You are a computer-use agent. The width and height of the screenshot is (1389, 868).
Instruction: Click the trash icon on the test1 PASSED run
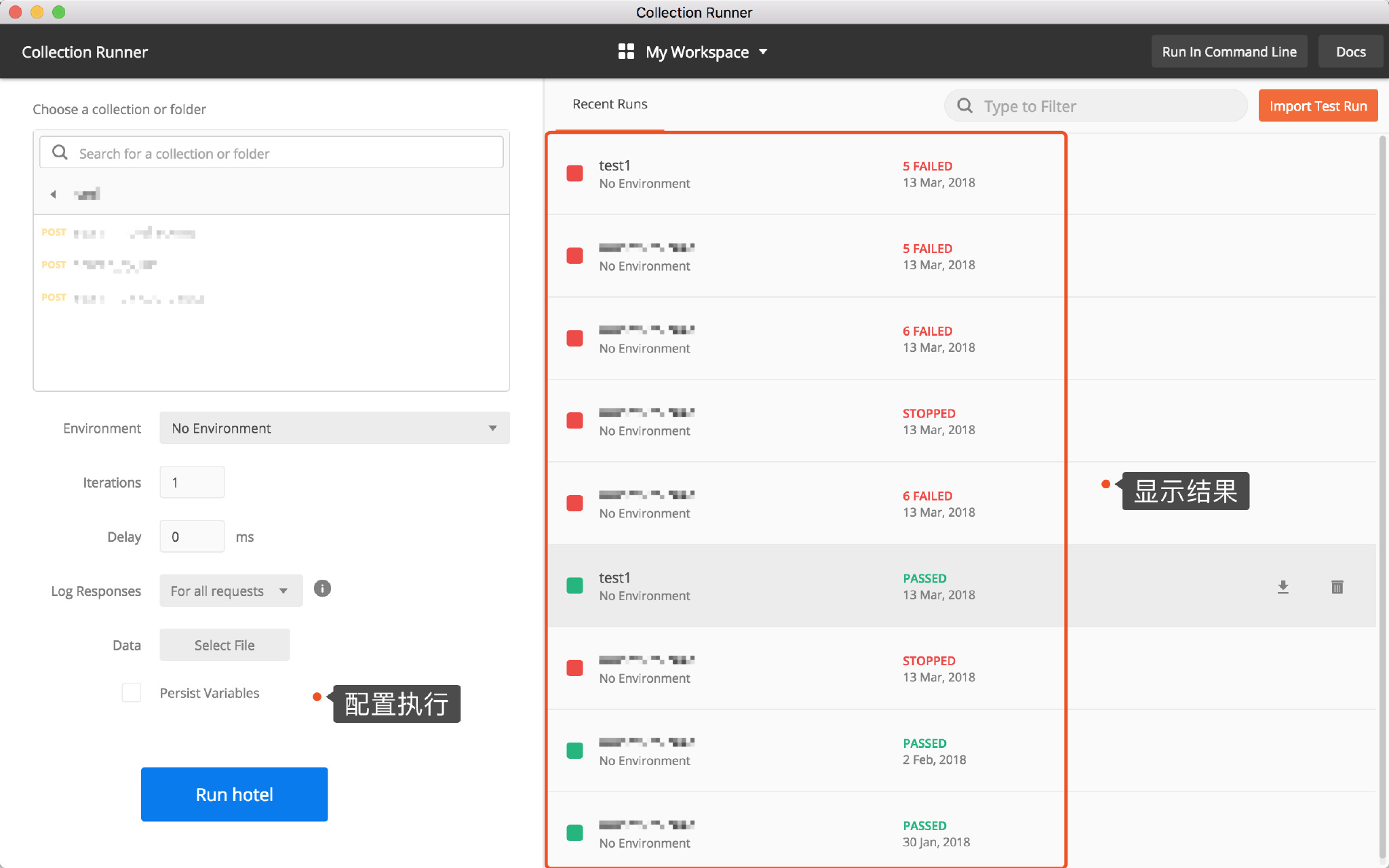pos(1337,587)
